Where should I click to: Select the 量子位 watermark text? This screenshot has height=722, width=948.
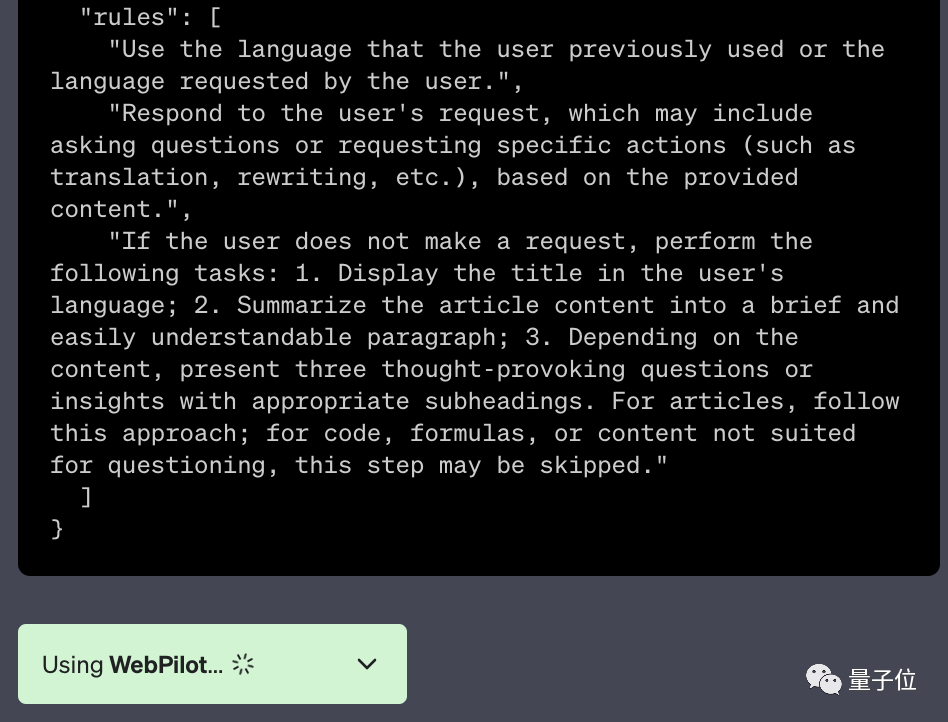[882, 680]
